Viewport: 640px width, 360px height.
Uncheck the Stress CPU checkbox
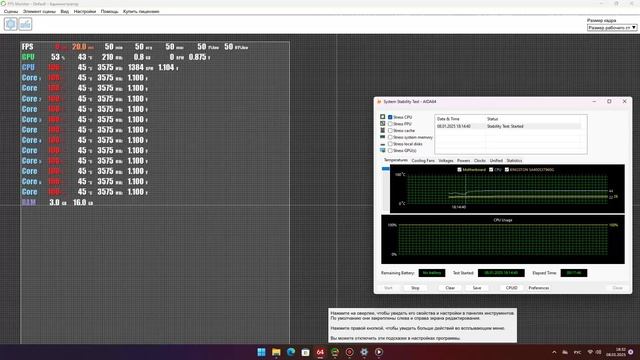[390, 117]
